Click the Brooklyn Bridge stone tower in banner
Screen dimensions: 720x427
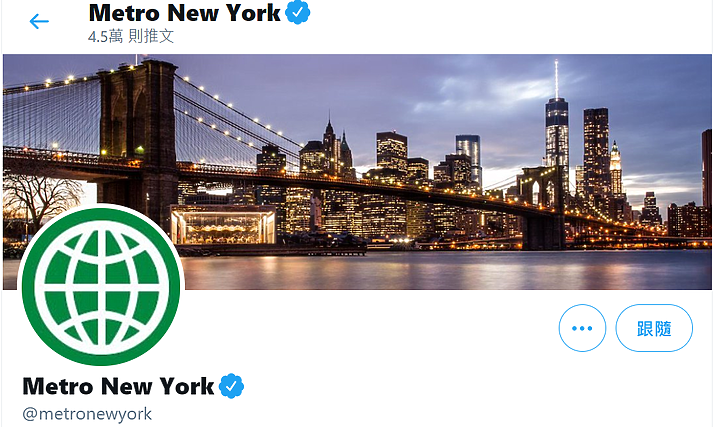(138, 138)
